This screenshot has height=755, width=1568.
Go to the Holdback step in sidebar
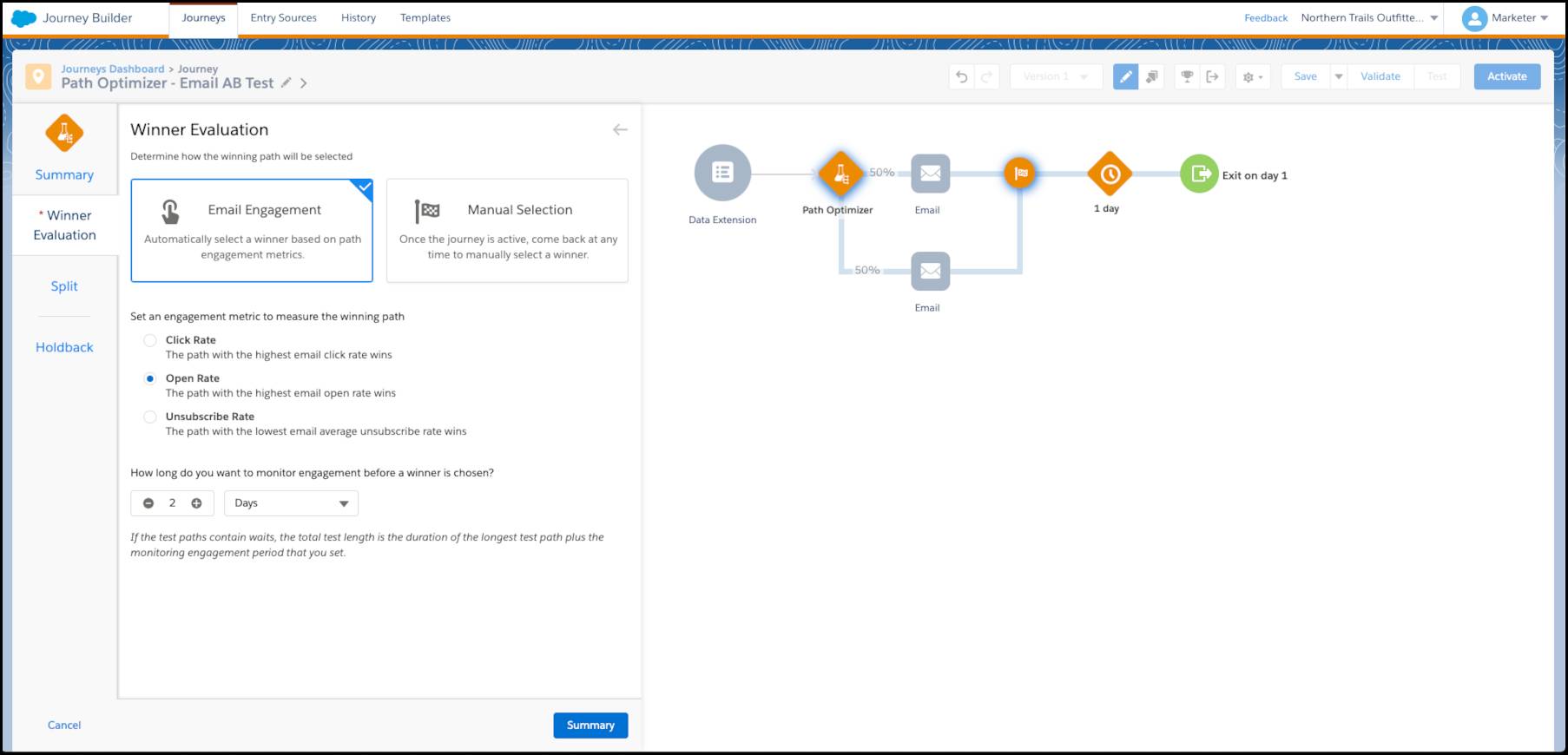[64, 347]
